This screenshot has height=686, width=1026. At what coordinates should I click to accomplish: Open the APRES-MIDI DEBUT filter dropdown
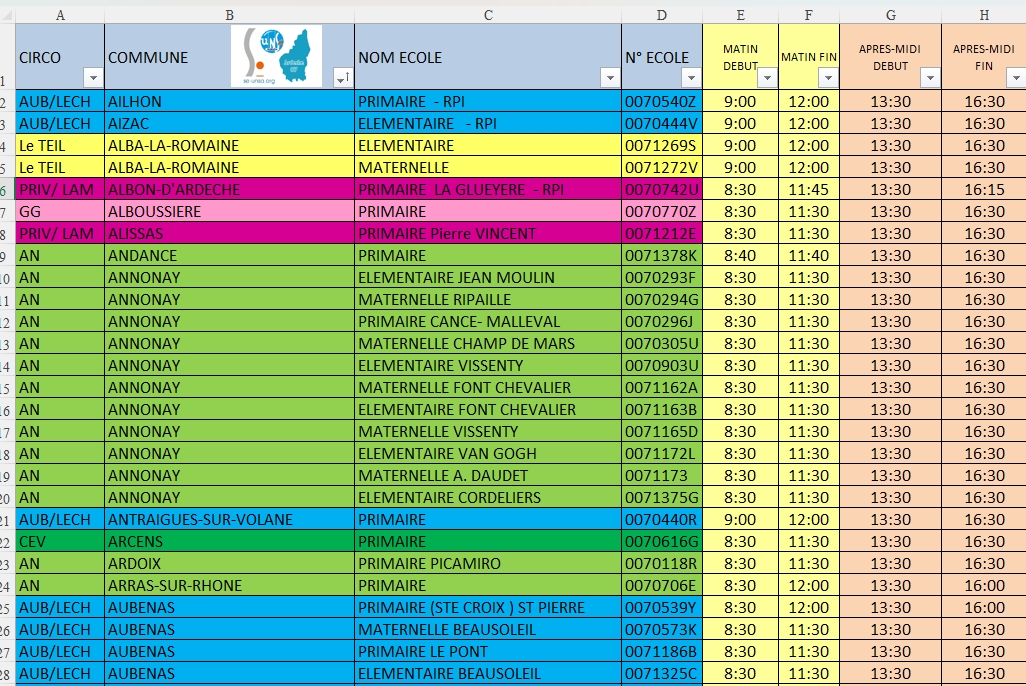(x=930, y=78)
